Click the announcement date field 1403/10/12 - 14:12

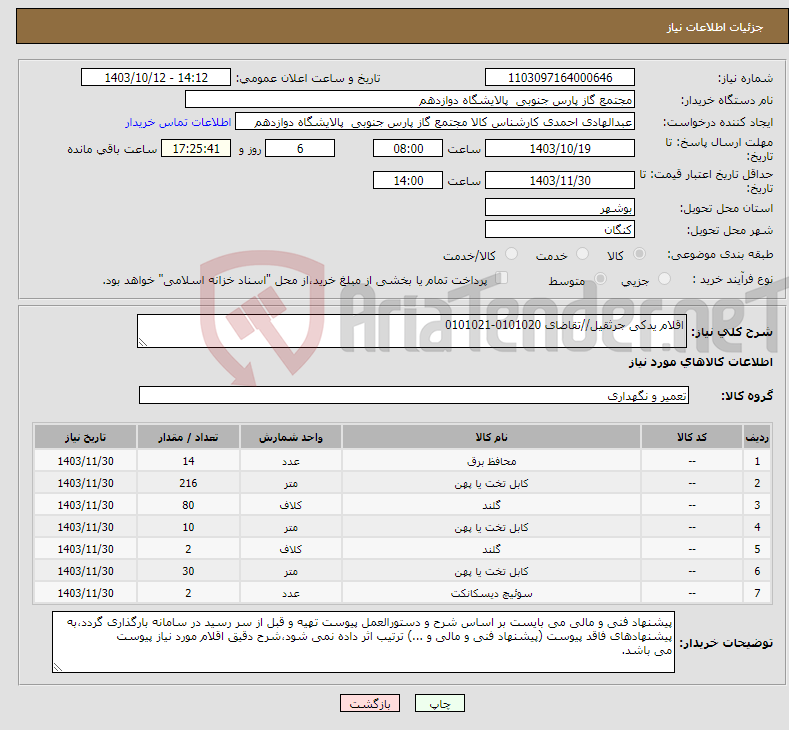[155, 77]
